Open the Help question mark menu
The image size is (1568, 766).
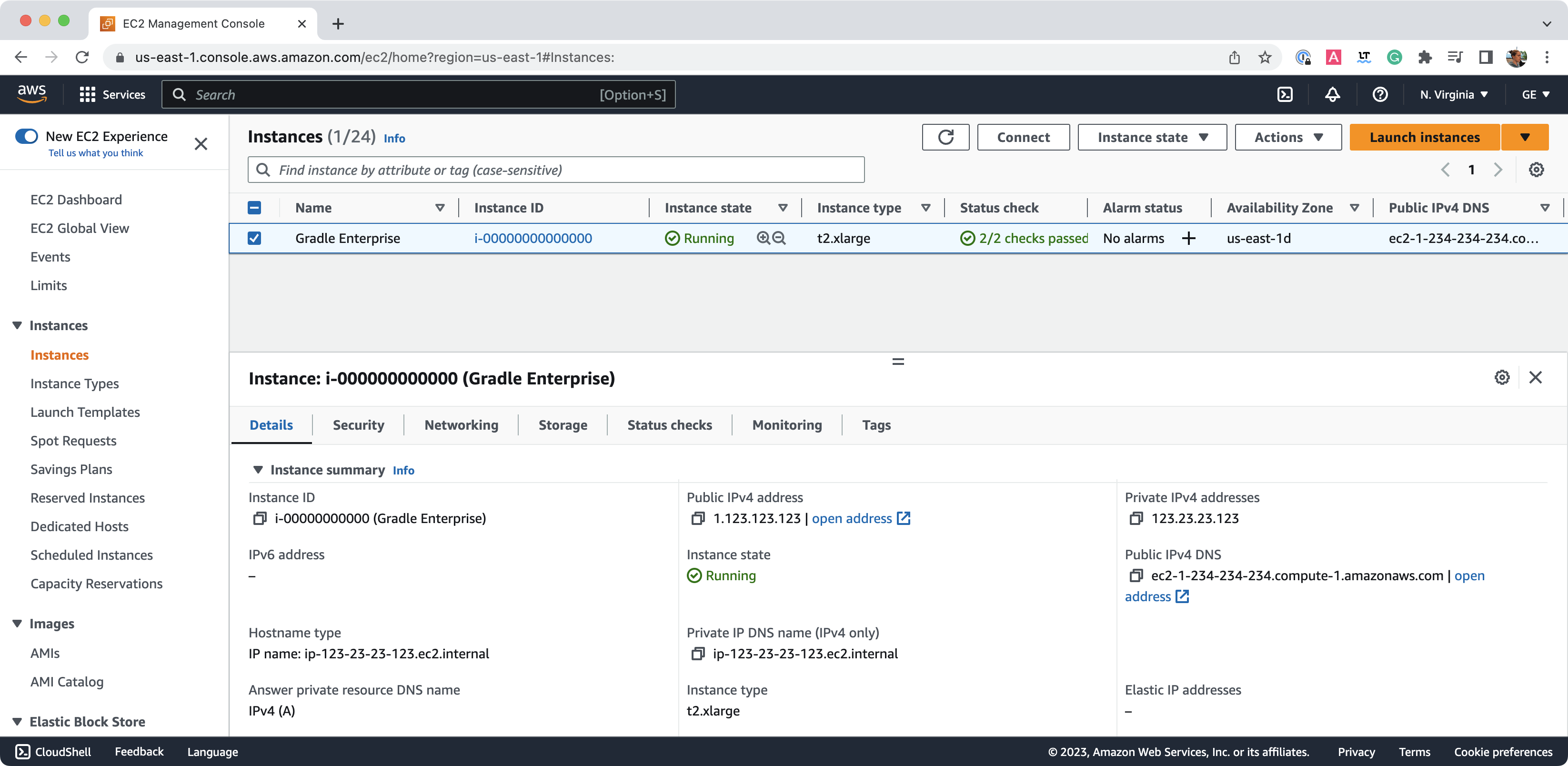tap(1380, 94)
